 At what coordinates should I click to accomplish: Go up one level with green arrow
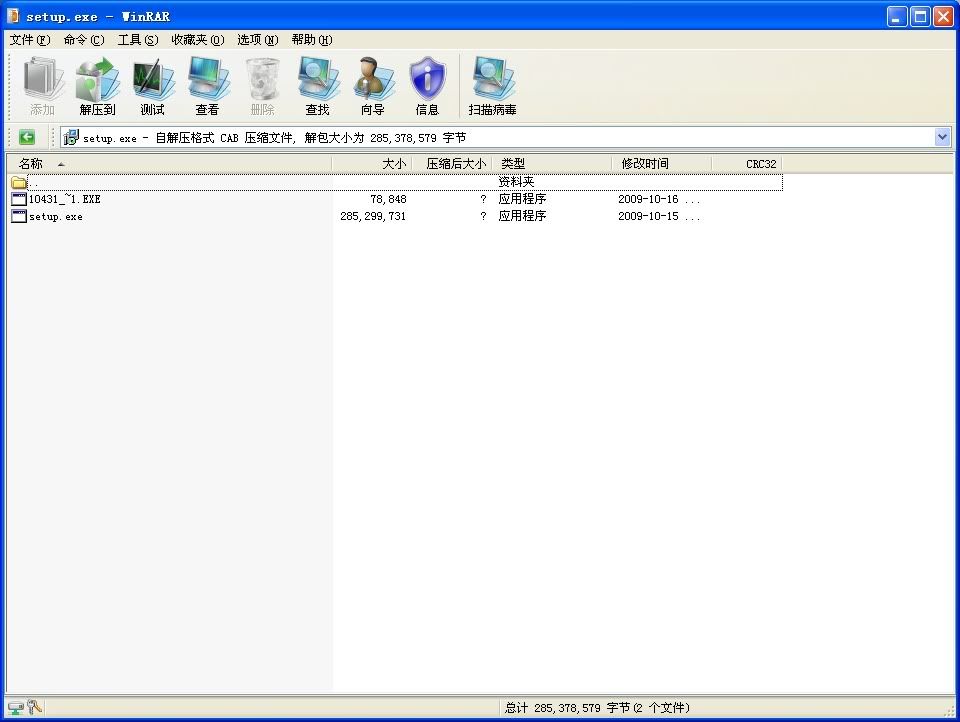click(x=26, y=137)
